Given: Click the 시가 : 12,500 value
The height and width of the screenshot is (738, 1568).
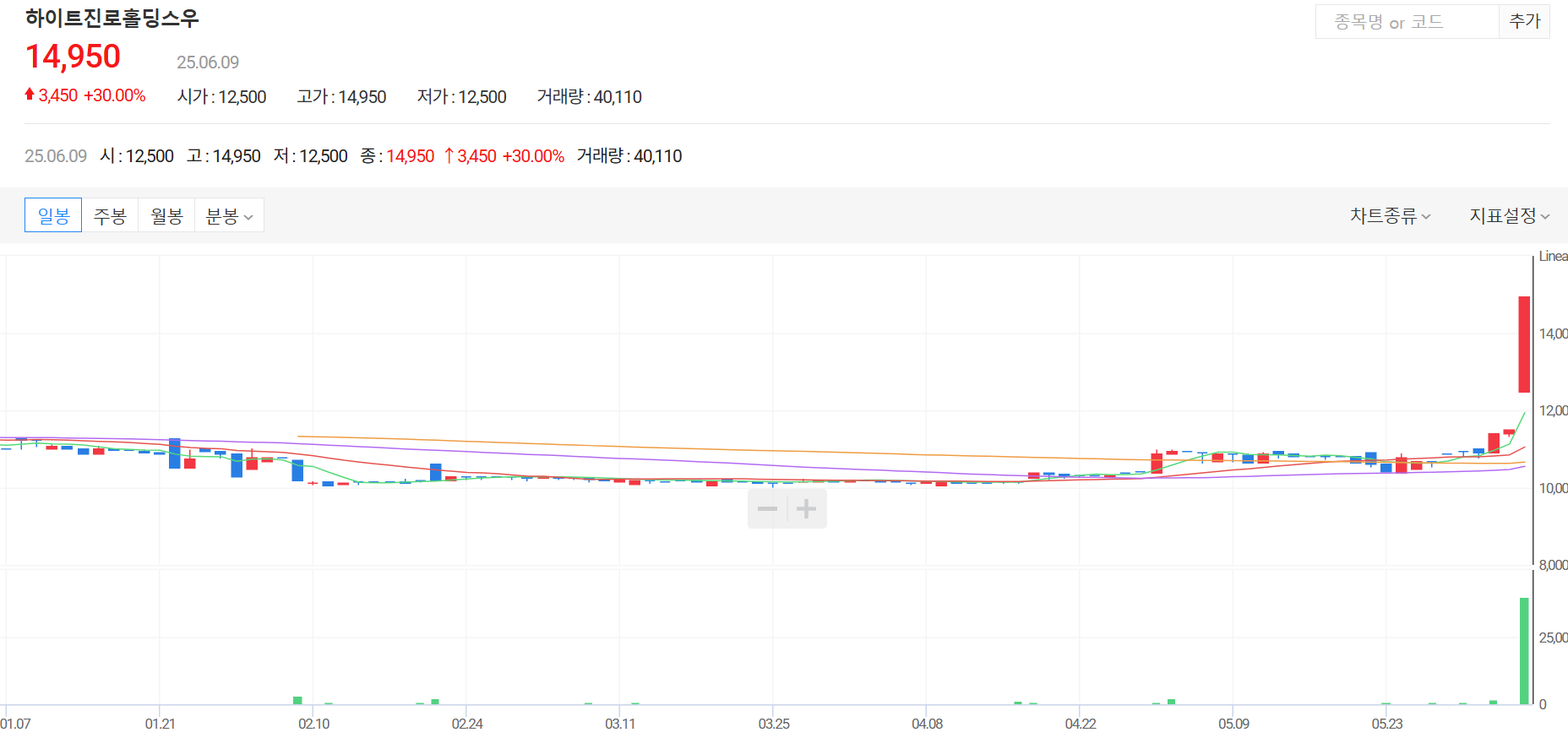Looking at the screenshot, I should coord(221,97).
